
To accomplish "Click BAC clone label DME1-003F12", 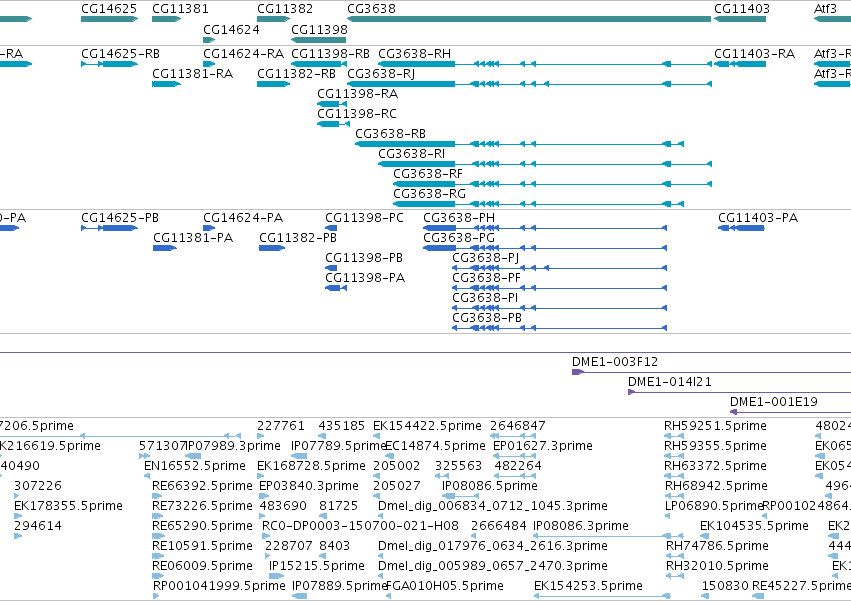I will pyautogui.click(x=614, y=362).
